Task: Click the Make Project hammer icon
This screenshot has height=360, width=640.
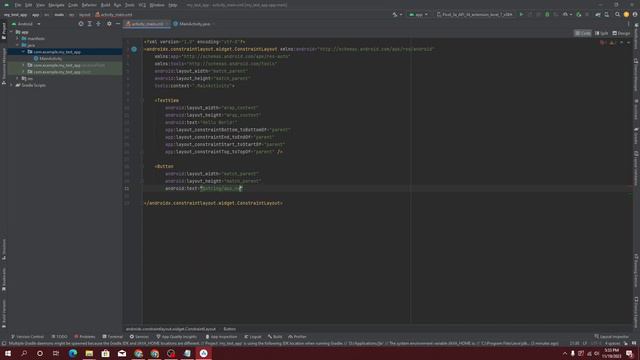Action: pos(395,15)
